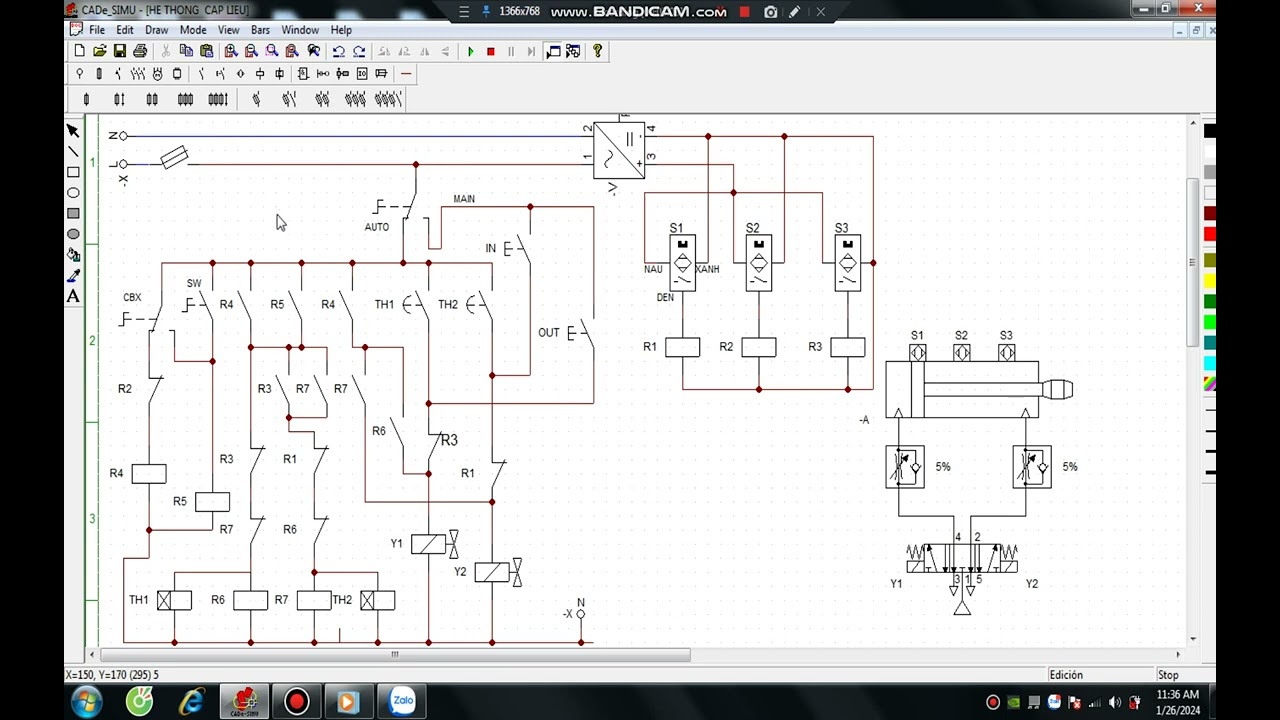The width and height of the screenshot is (1280, 720).
Task: Click the Redo arrow icon
Action: coord(358,51)
